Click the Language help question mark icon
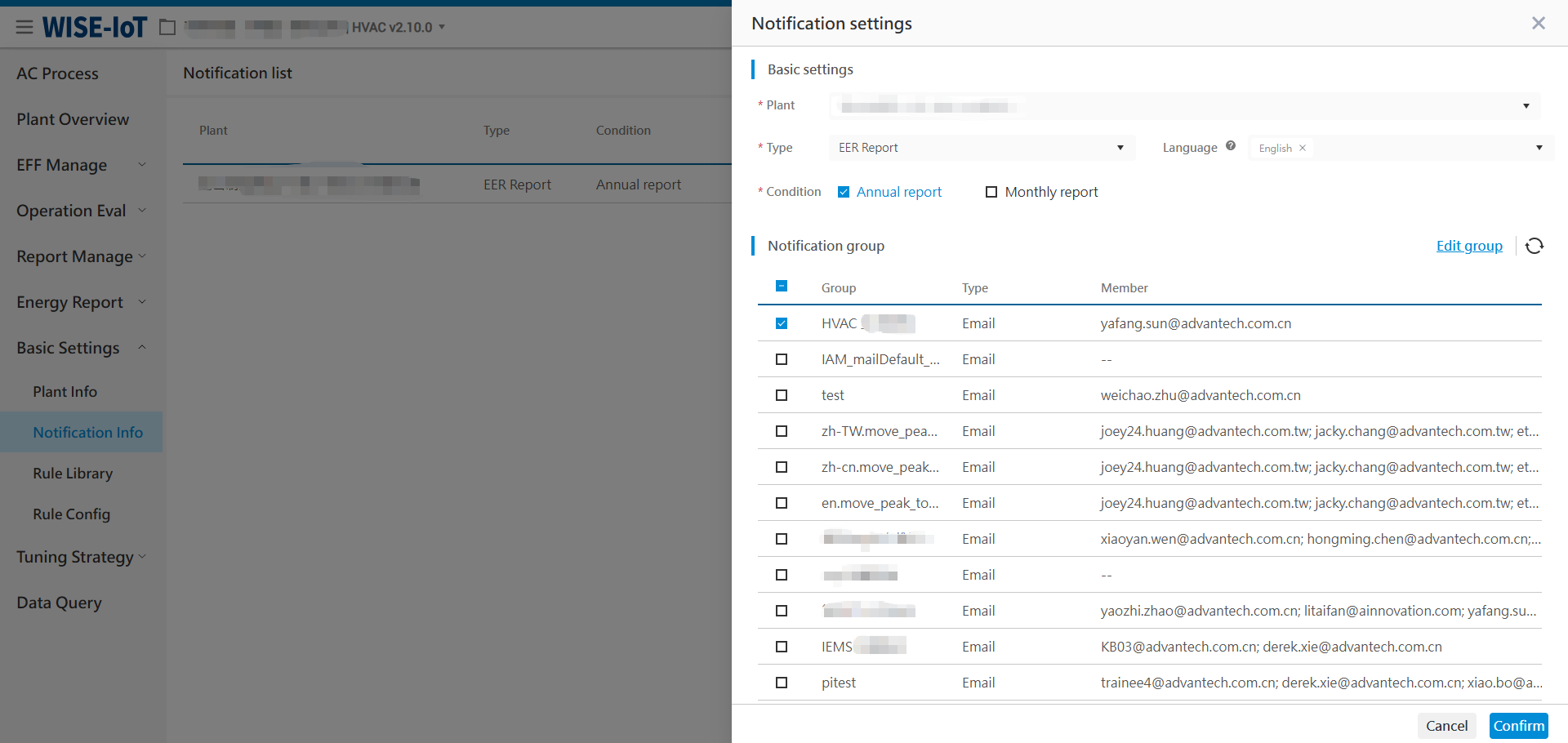This screenshot has height=743, width=1568. (x=1231, y=146)
